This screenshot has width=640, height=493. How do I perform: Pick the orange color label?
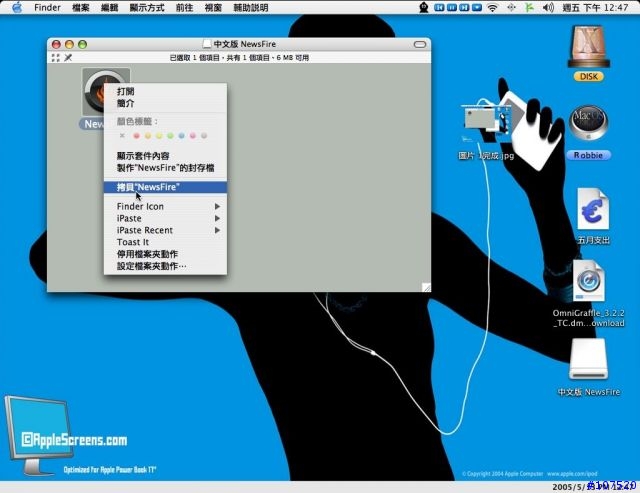coord(148,135)
